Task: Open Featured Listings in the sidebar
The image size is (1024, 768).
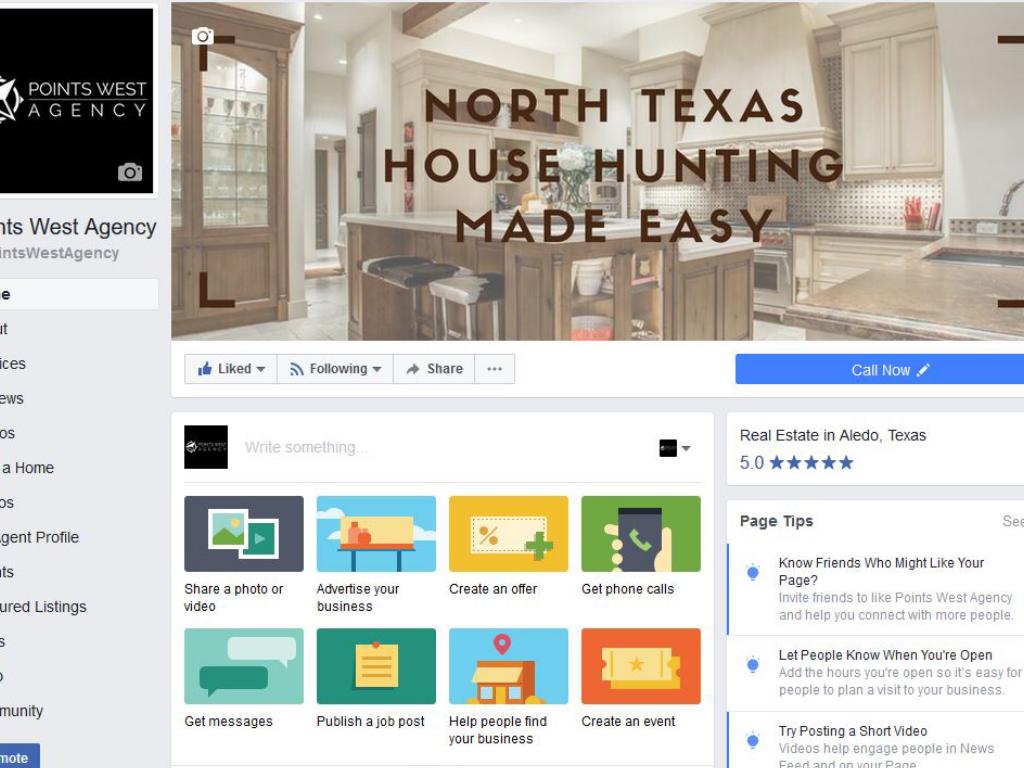Action: [x=43, y=607]
